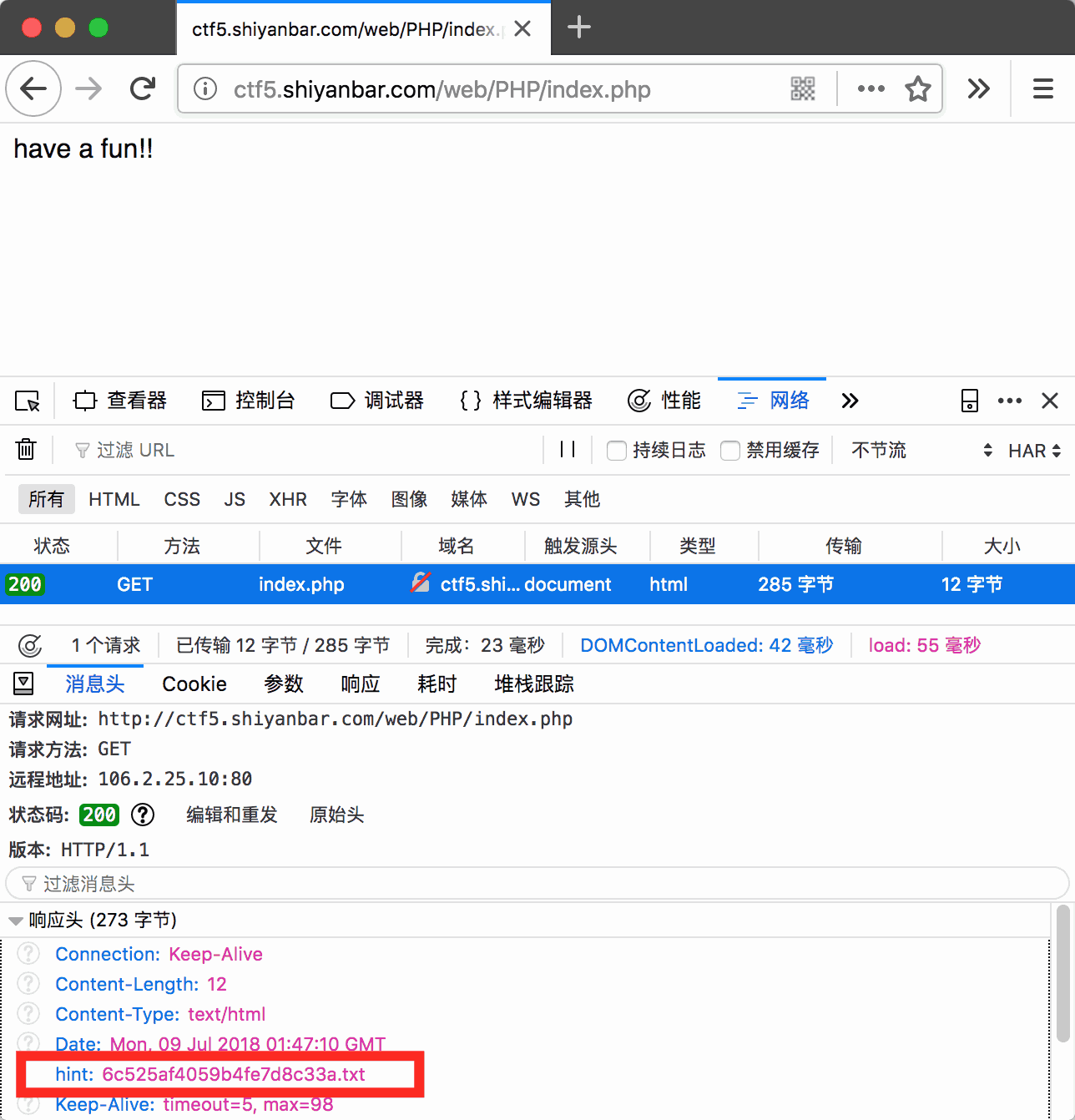Screen dimensions: 1075x1120
Task: Switch to the 调试器 debugger tab
Action: click(x=377, y=401)
